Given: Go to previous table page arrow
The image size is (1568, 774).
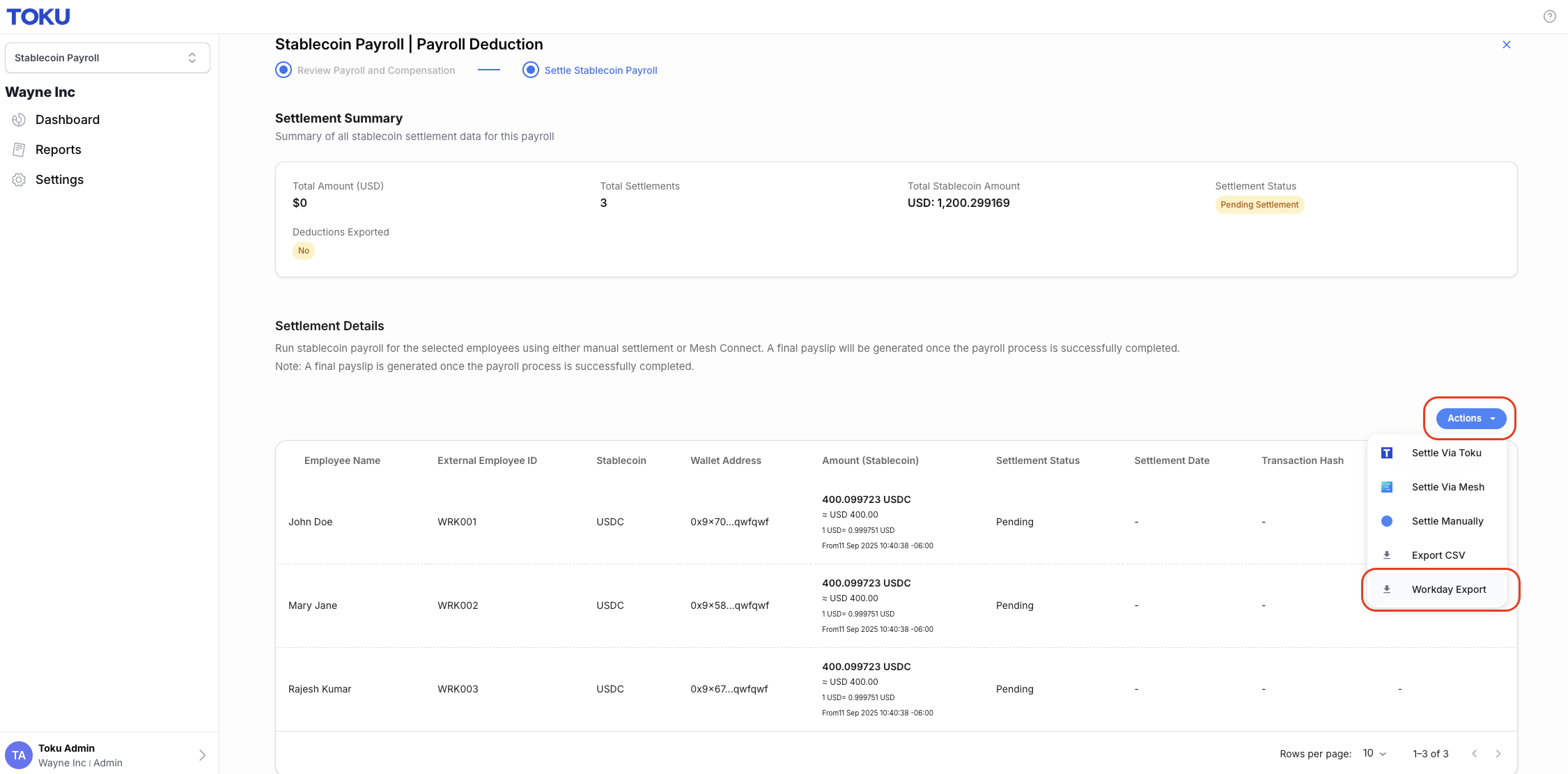Looking at the screenshot, I should pos(1475,754).
